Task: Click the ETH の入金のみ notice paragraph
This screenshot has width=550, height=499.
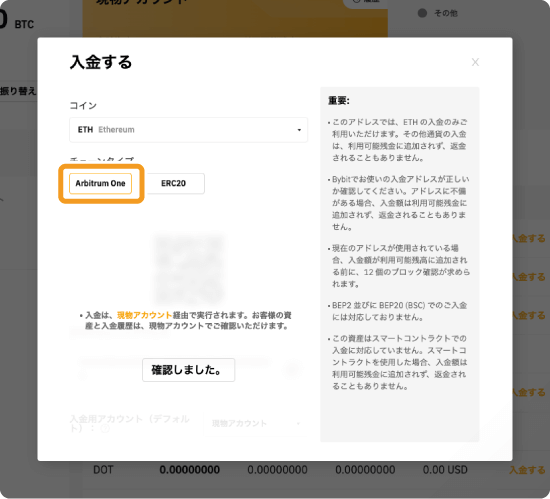Action: click(398, 140)
